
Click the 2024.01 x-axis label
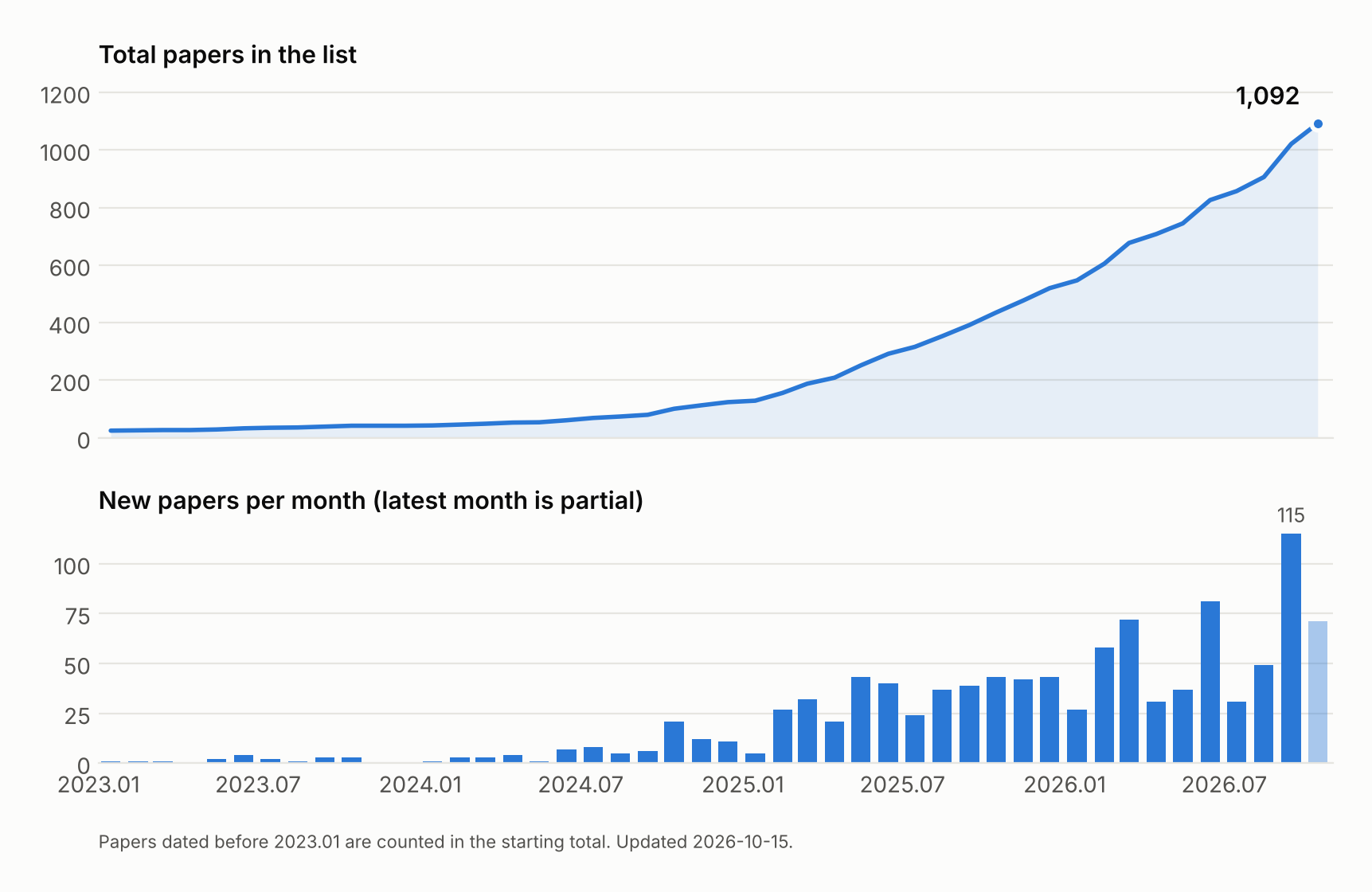coord(420,784)
